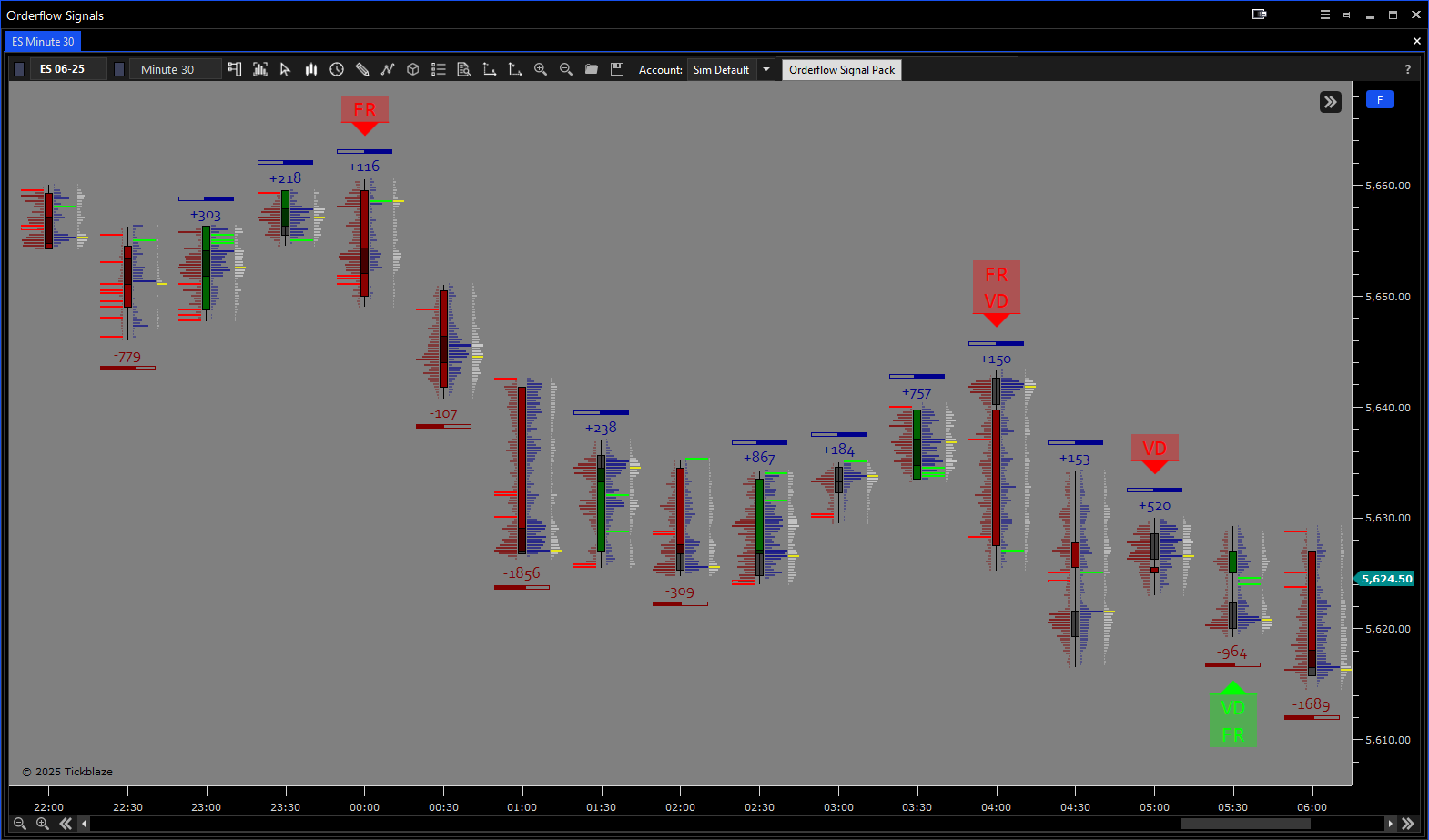Click the 5,650.00 price axis label
The width and height of the screenshot is (1429, 840).
tap(1388, 297)
